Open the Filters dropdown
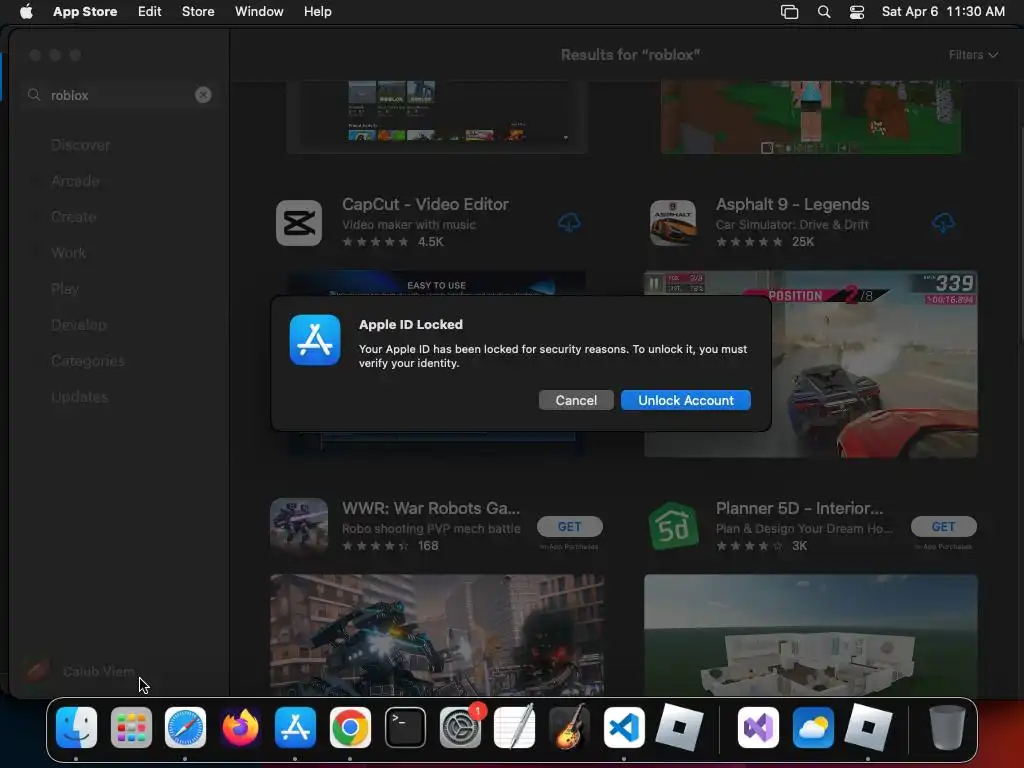This screenshot has height=768, width=1024. pos(973,55)
